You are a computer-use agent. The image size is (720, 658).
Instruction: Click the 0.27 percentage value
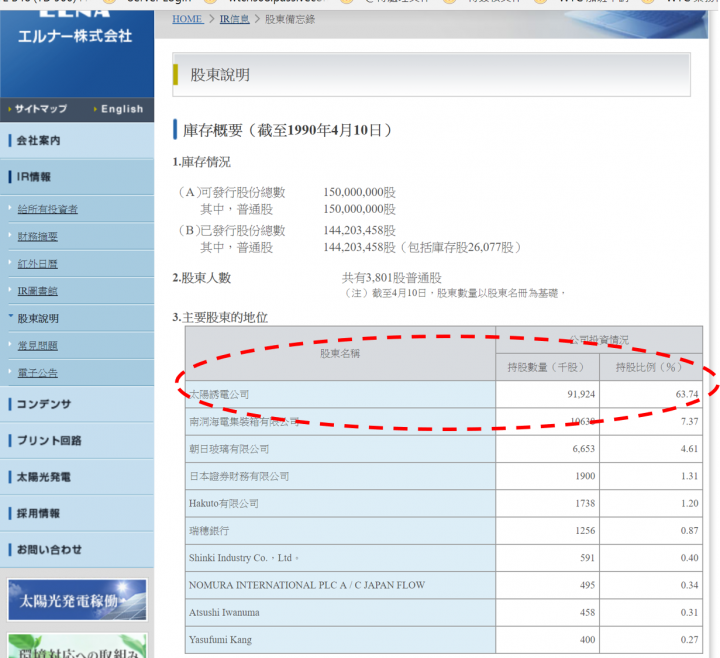[x=689, y=640]
